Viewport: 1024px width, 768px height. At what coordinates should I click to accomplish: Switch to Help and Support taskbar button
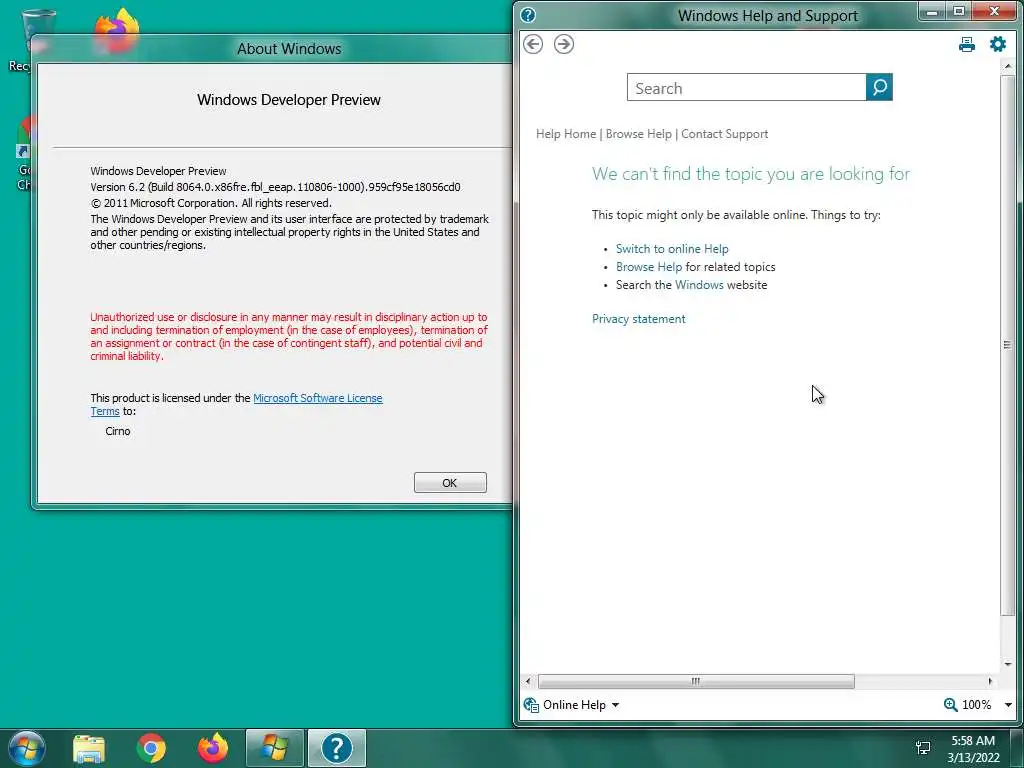(x=336, y=748)
